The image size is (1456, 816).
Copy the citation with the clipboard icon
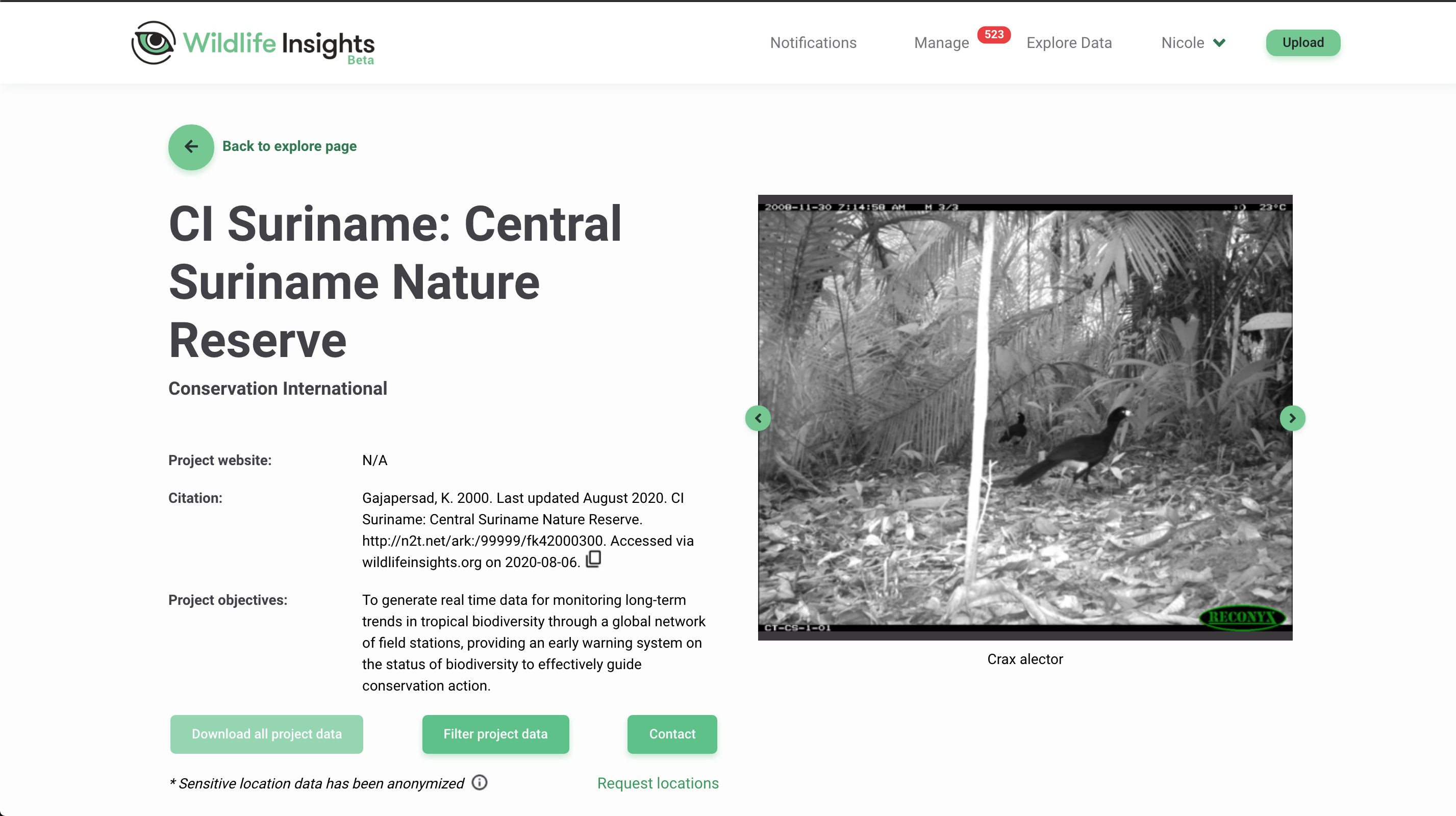coord(593,559)
